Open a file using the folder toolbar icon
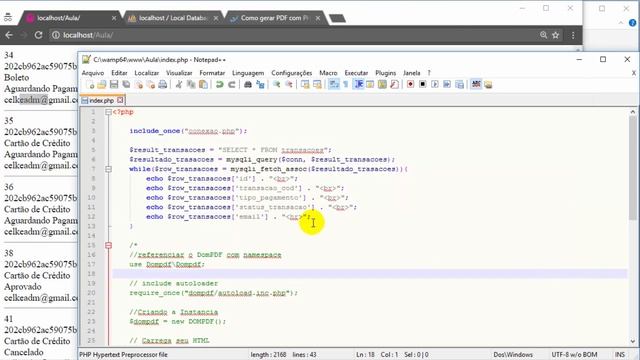The height and width of the screenshot is (360, 640). click(102, 84)
